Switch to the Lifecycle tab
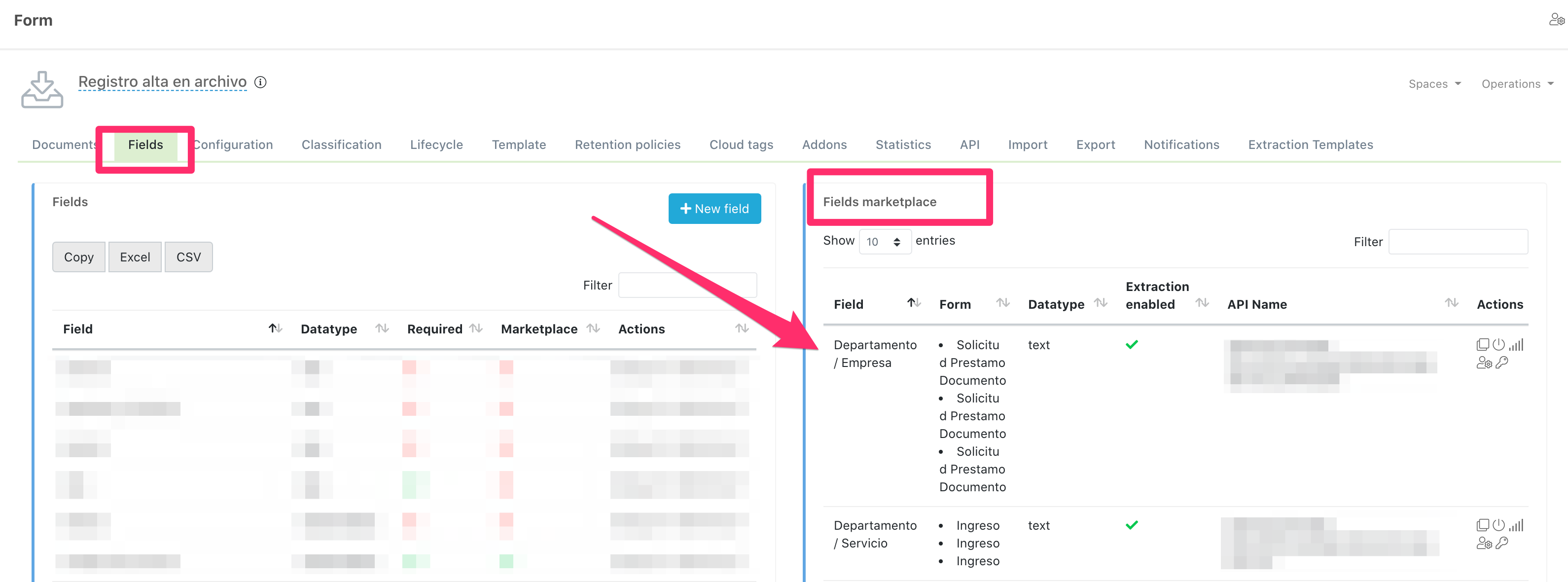The height and width of the screenshot is (582, 1568). 436,145
